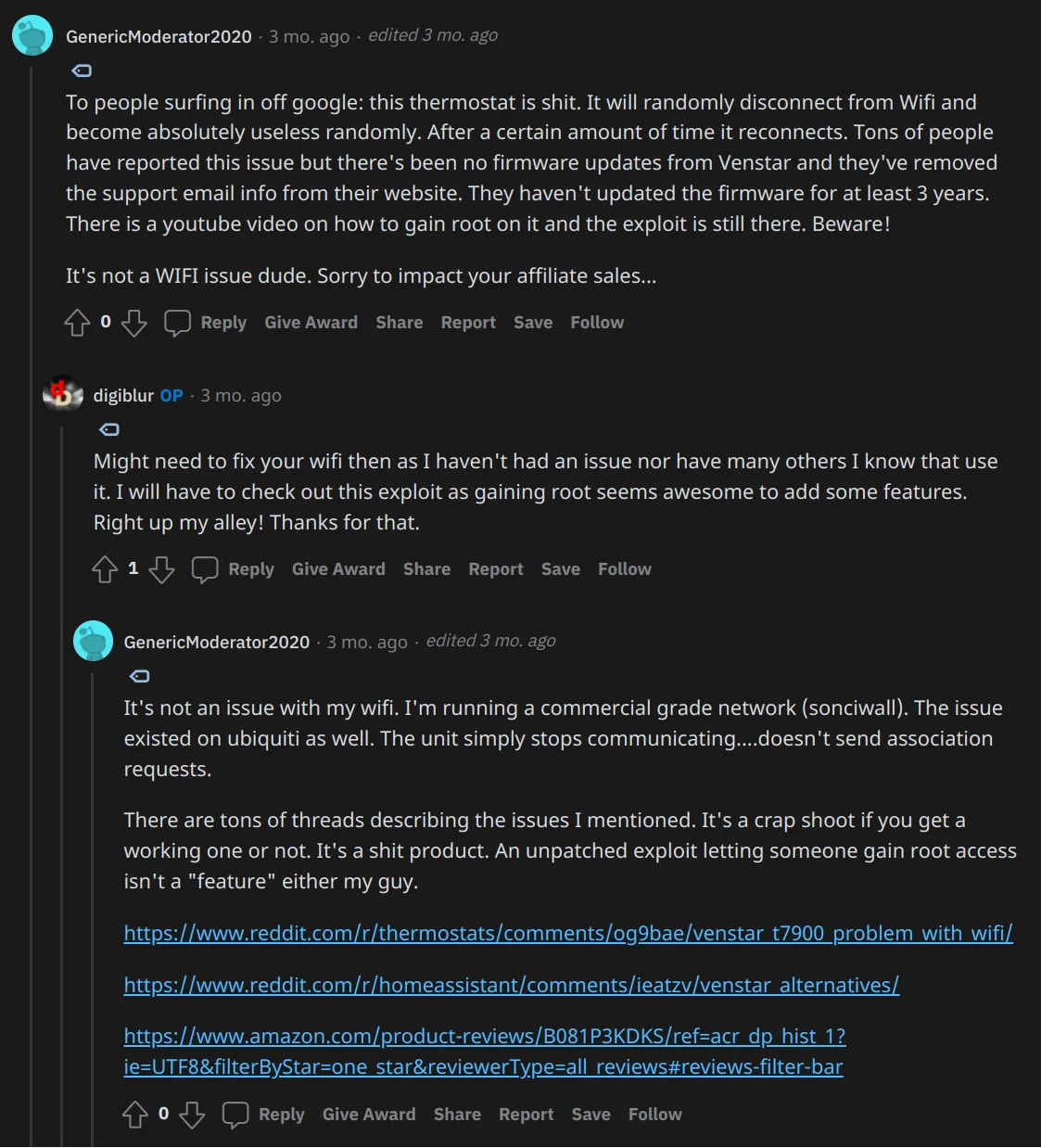Image resolution: width=1041 pixels, height=1148 pixels.
Task: Open the venstar_alternatives Reddit link
Action: coord(511,985)
